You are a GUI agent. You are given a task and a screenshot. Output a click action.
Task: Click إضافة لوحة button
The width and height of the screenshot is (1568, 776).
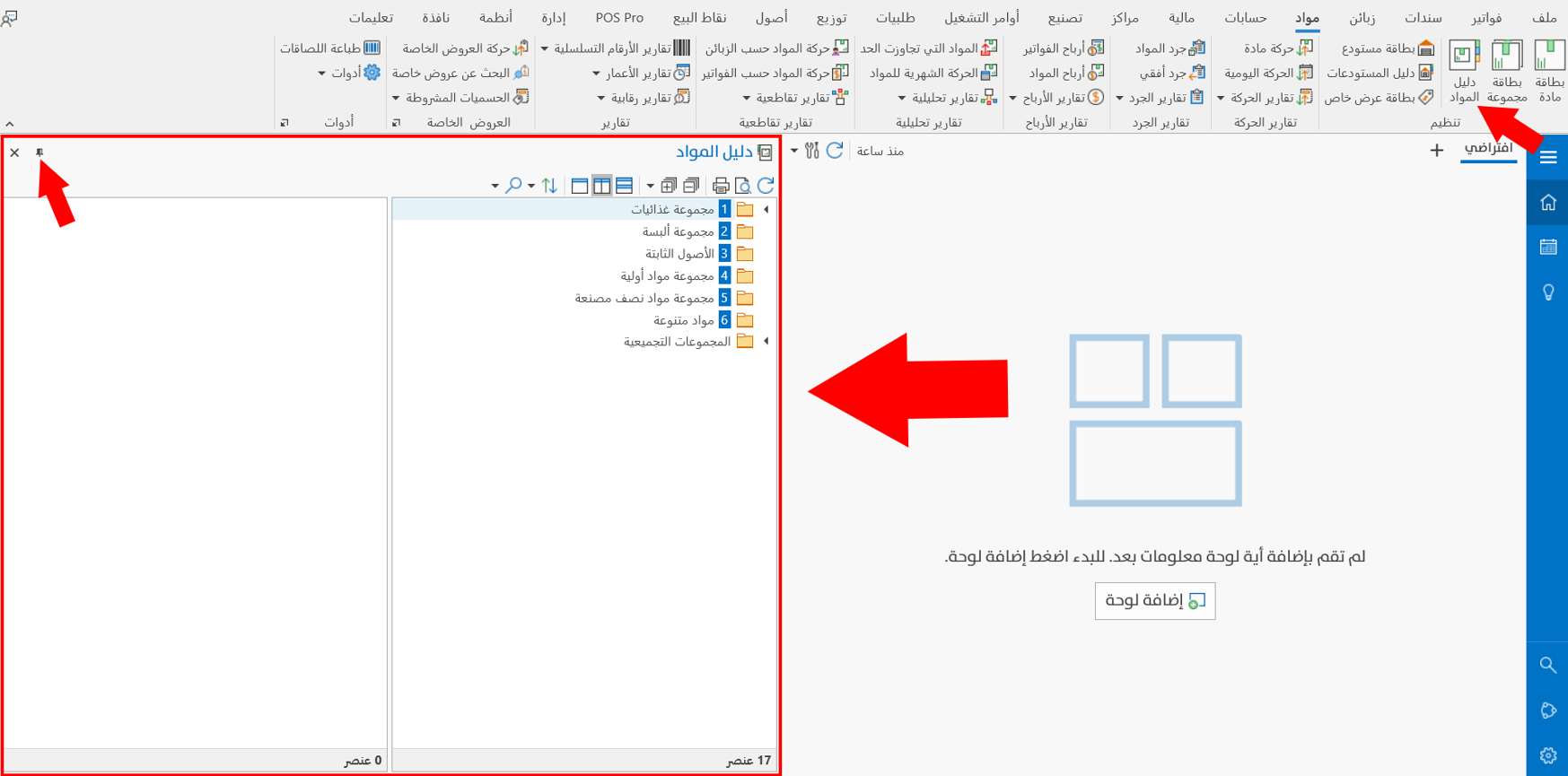pos(1155,601)
